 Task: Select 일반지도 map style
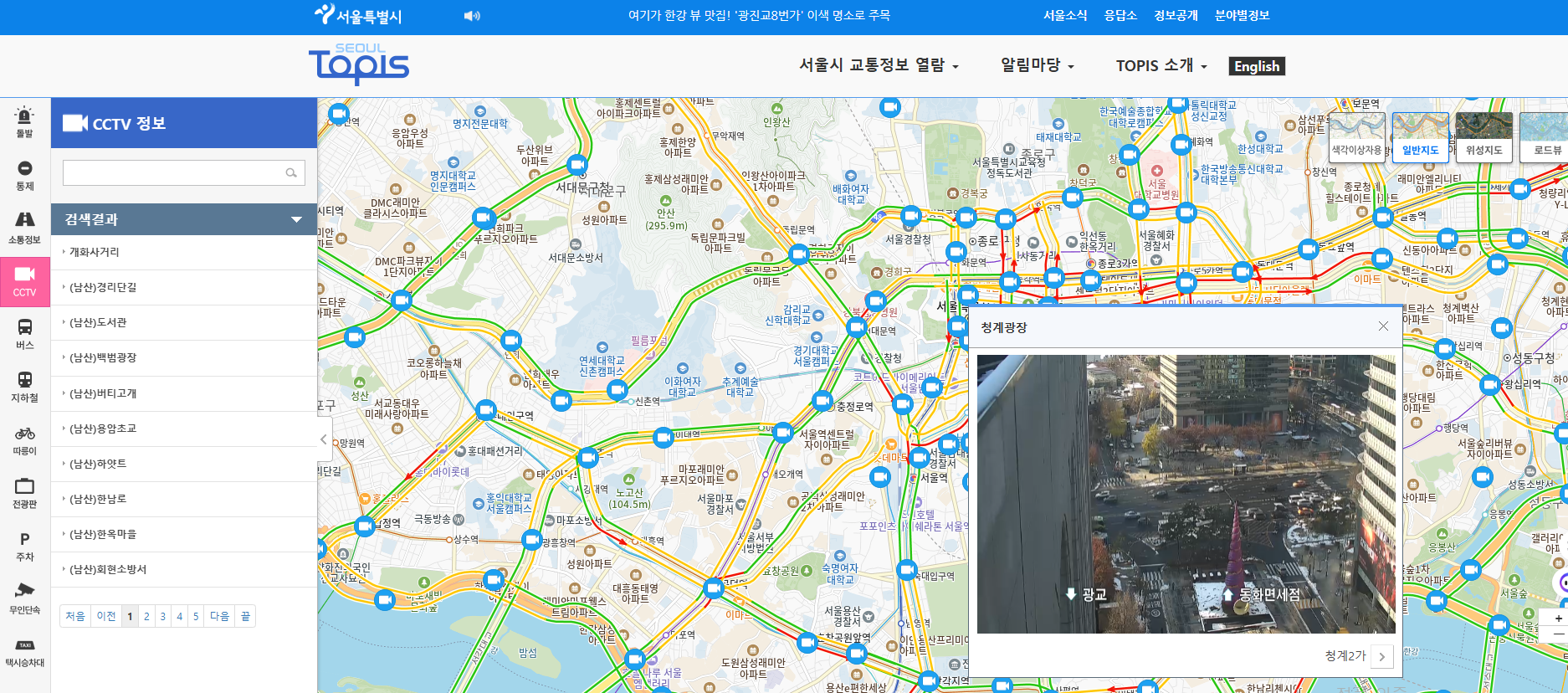[1421, 137]
